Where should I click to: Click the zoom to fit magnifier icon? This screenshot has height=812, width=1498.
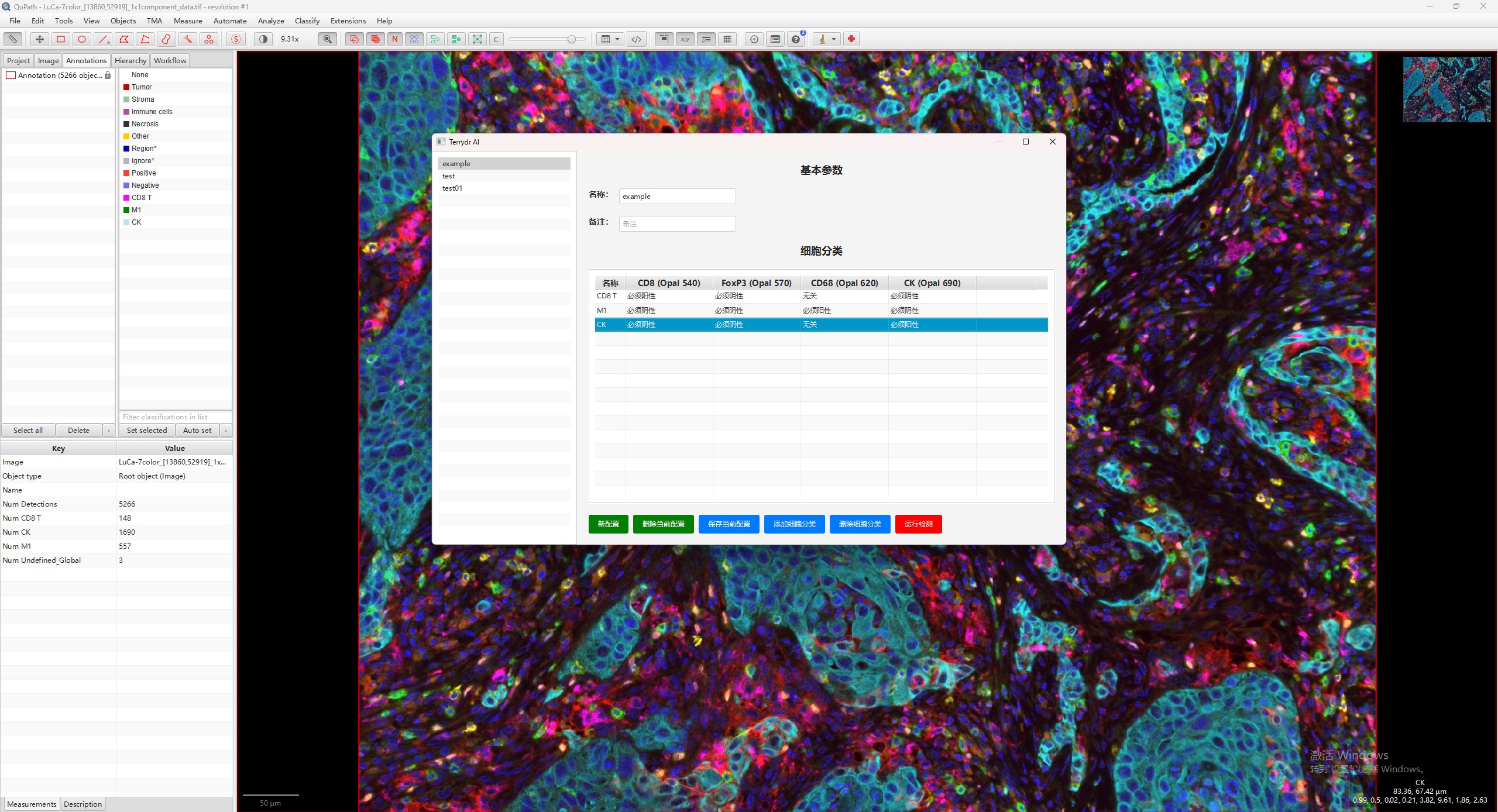328,39
